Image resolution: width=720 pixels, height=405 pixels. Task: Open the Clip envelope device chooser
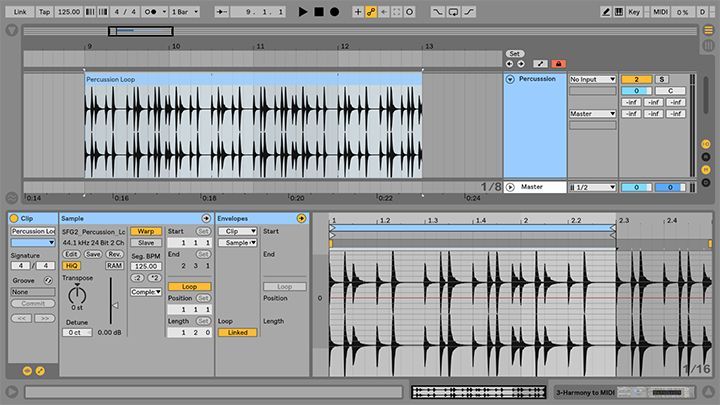click(237, 231)
